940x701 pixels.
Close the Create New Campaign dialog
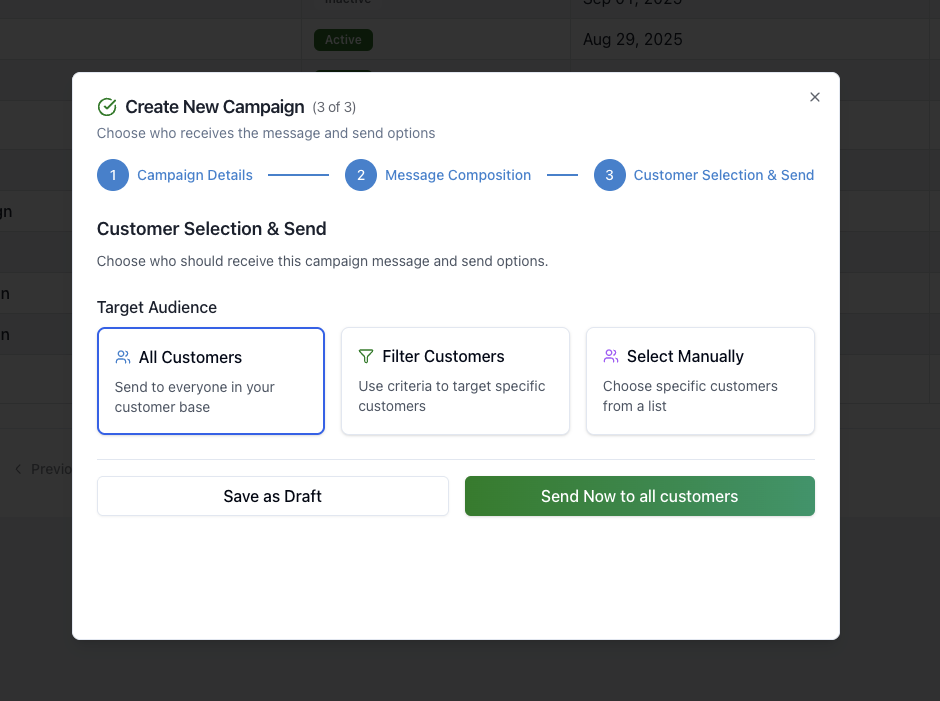[814, 97]
